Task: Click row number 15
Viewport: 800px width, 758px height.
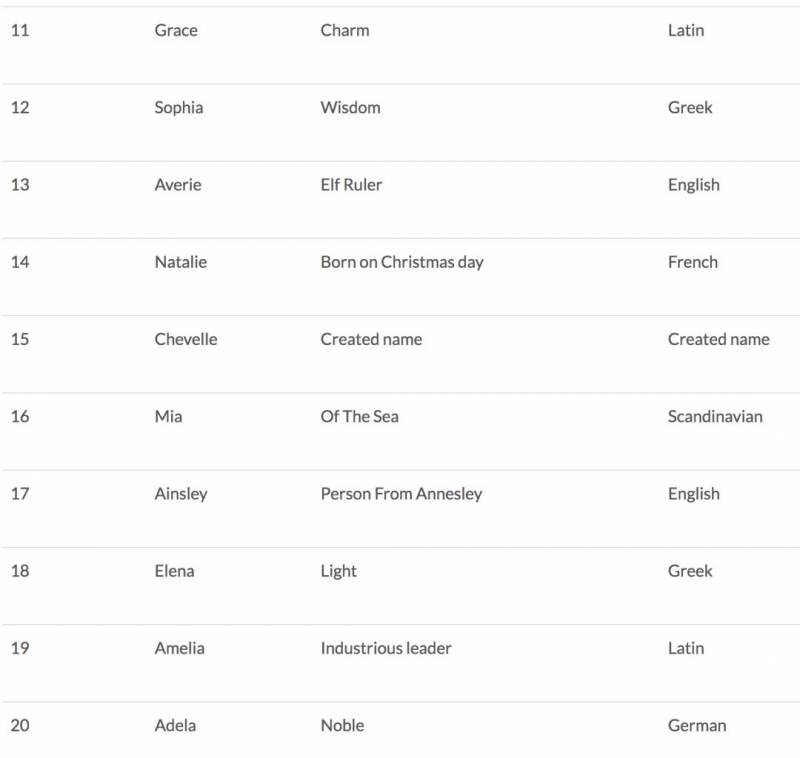Action: click(20, 339)
